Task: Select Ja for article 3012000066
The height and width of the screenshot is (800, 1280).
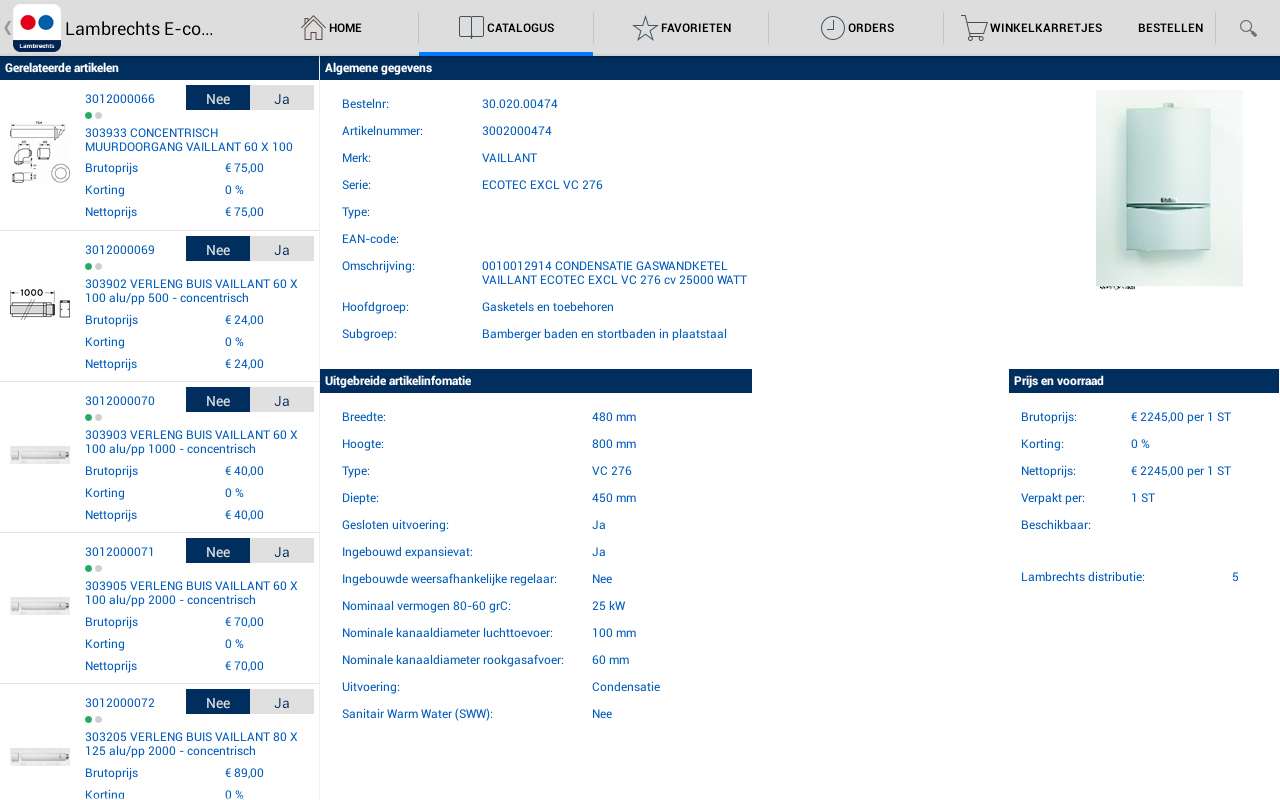Action: [282, 98]
